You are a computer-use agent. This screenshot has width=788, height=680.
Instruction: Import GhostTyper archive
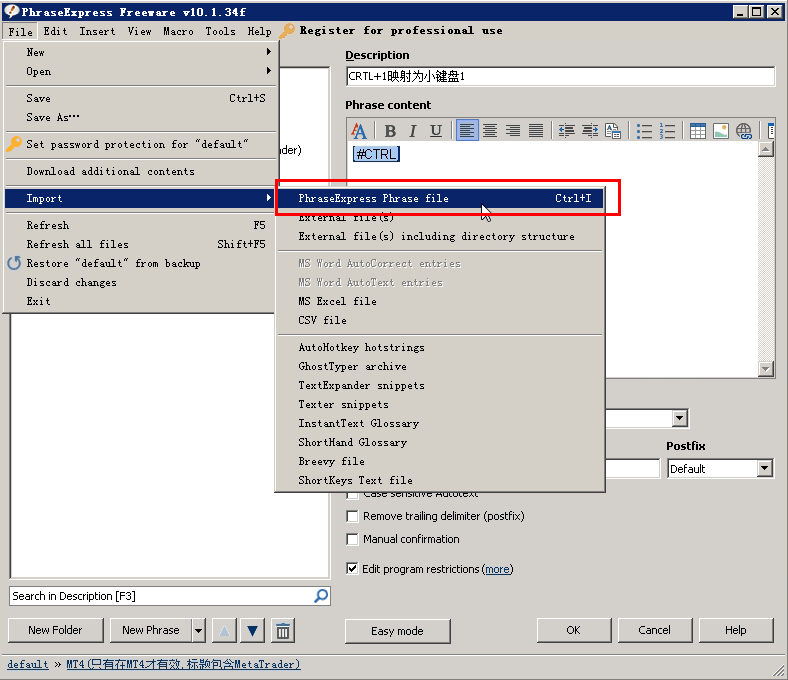click(440, 366)
